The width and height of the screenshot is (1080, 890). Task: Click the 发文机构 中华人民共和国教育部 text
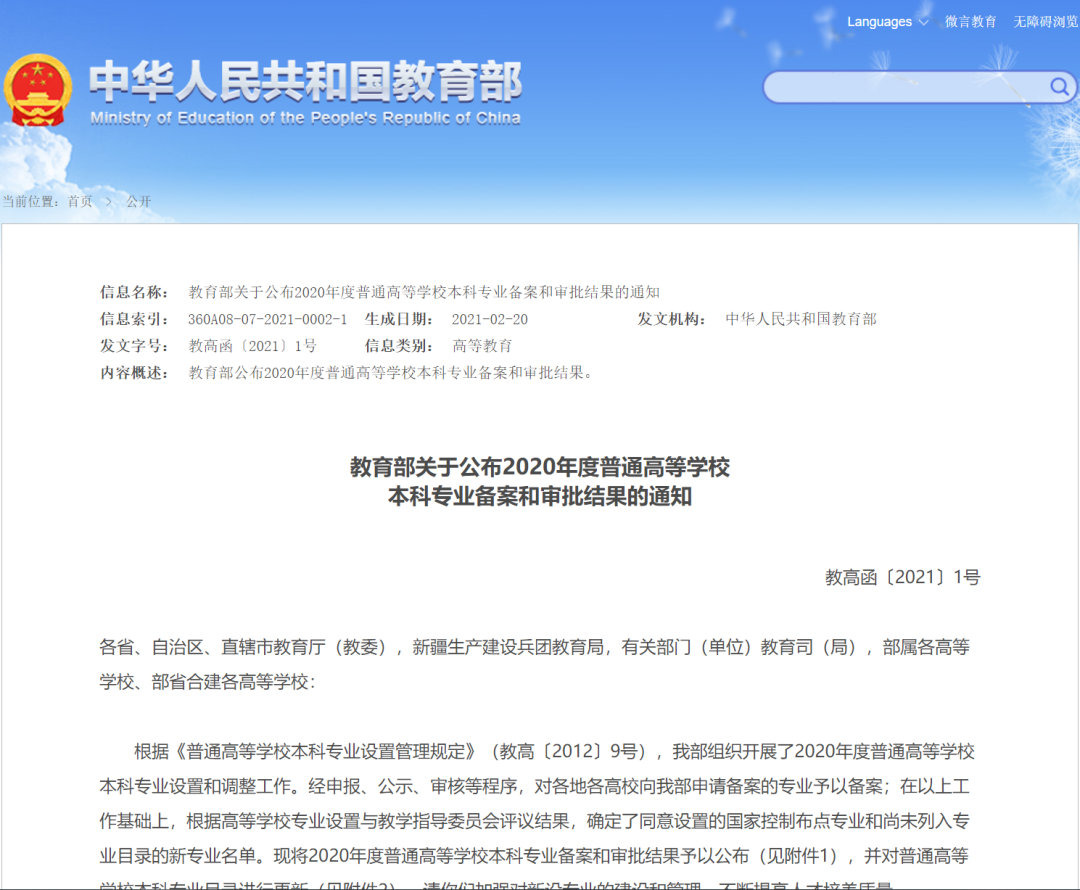802,320
